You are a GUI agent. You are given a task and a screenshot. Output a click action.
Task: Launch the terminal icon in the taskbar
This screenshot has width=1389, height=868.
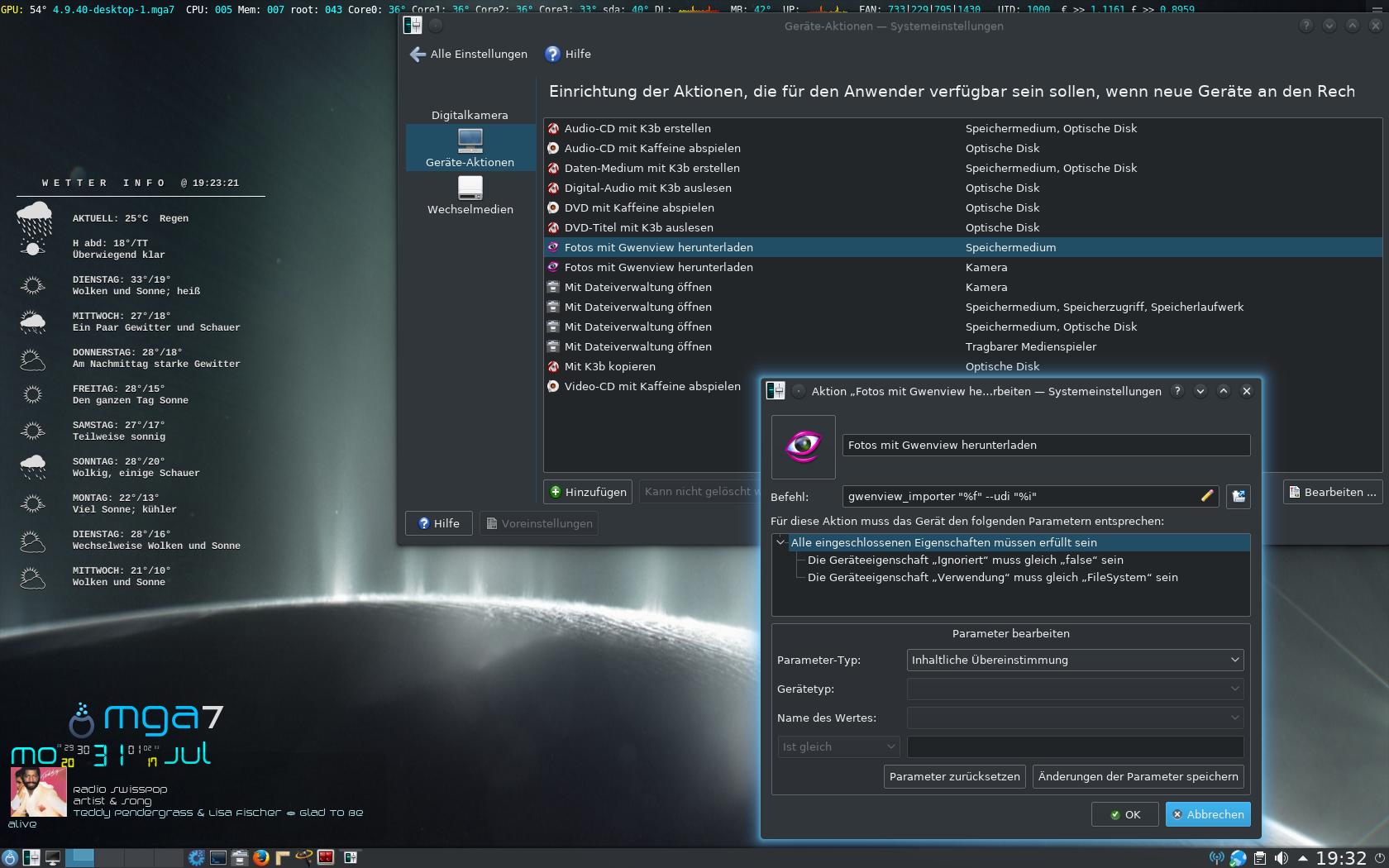pyautogui.click(x=218, y=857)
